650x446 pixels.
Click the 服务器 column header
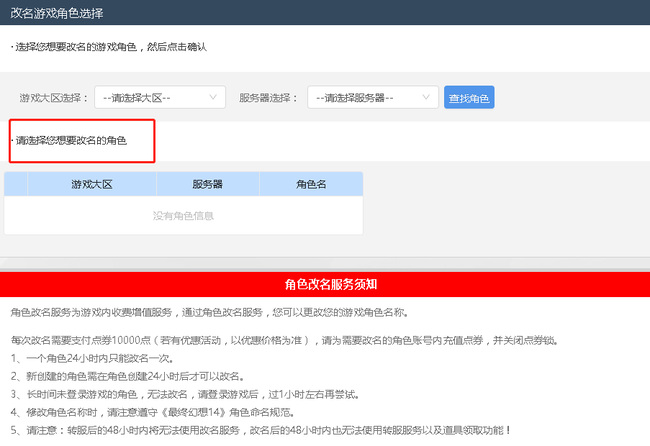[x=207, y=185]
